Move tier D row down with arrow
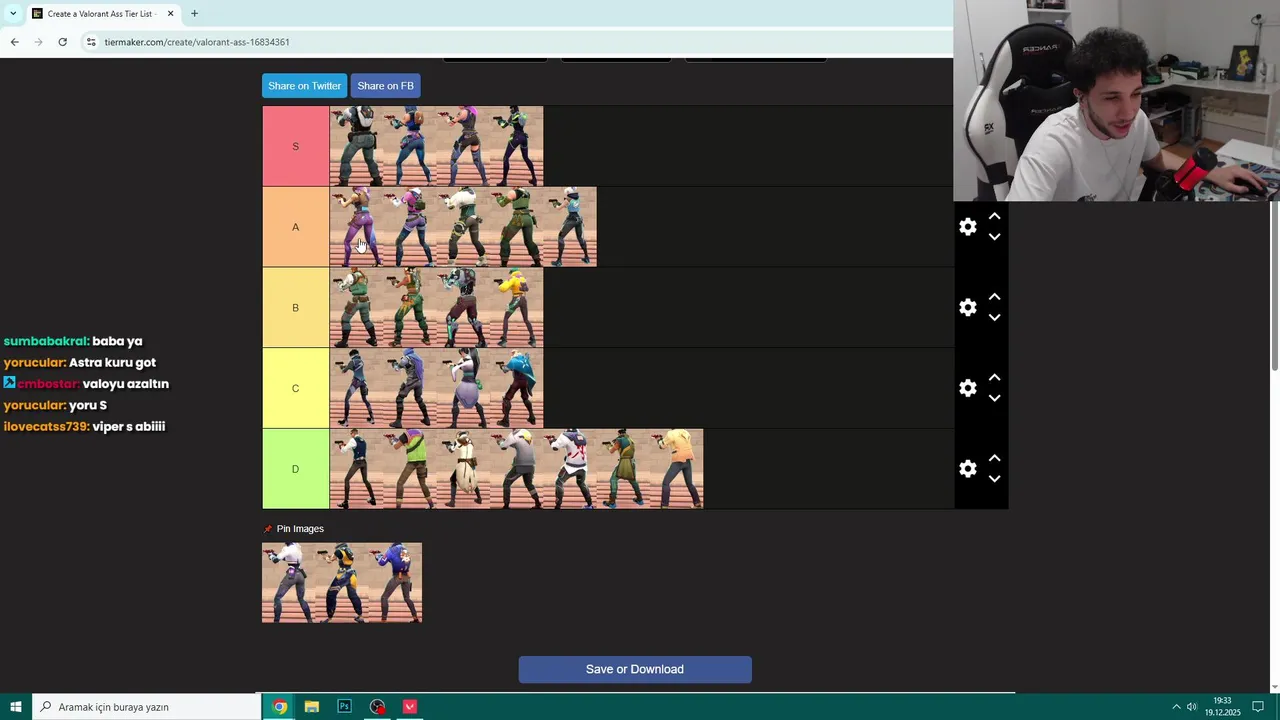The height and width of the screenshot is (720, 1280). 994,479
